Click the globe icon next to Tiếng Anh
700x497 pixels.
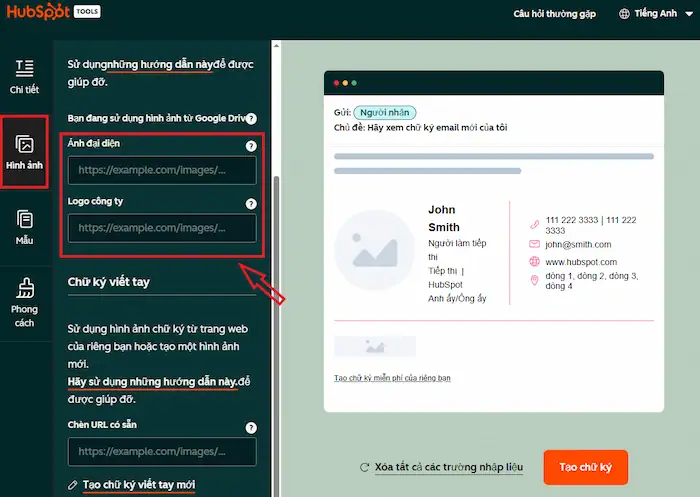[626, 14]
